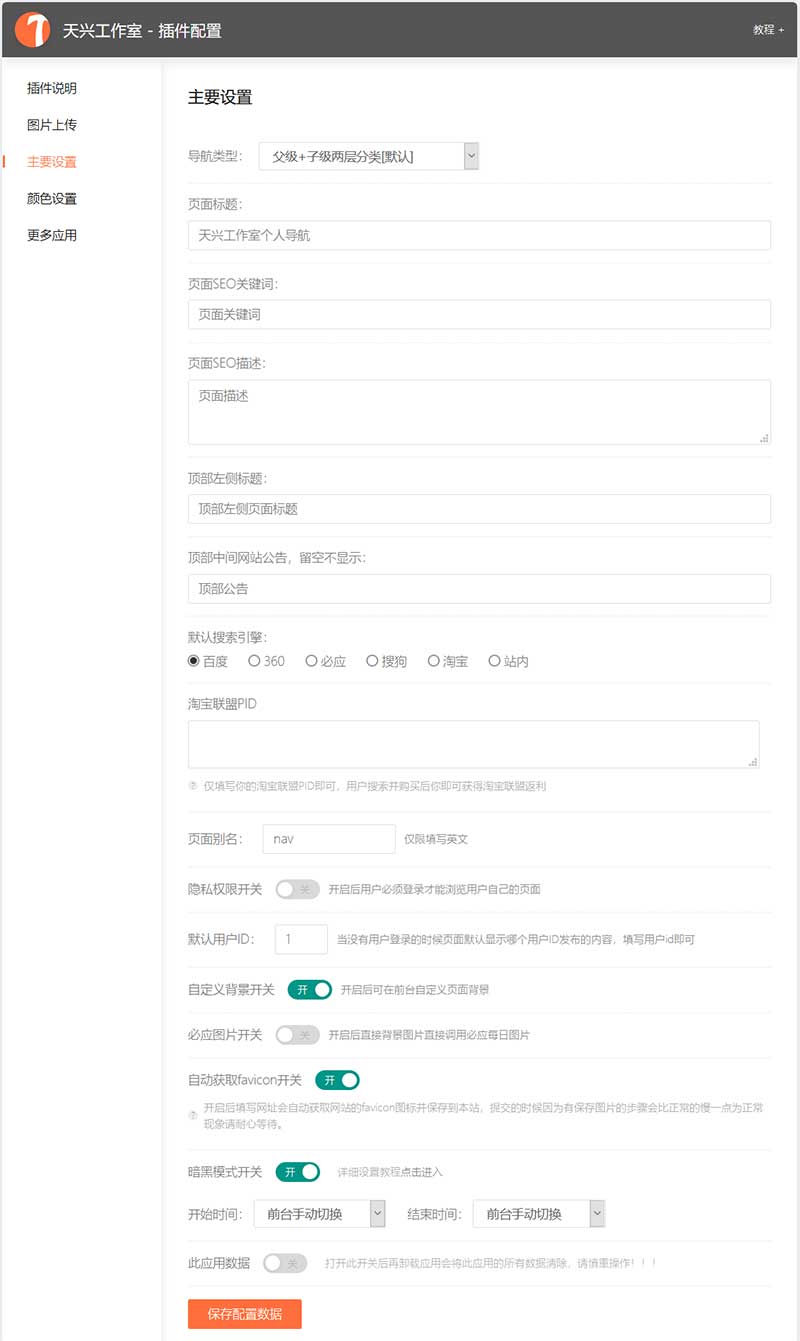Turn off the 自定义背景开关 switch

tap(309, 989)
